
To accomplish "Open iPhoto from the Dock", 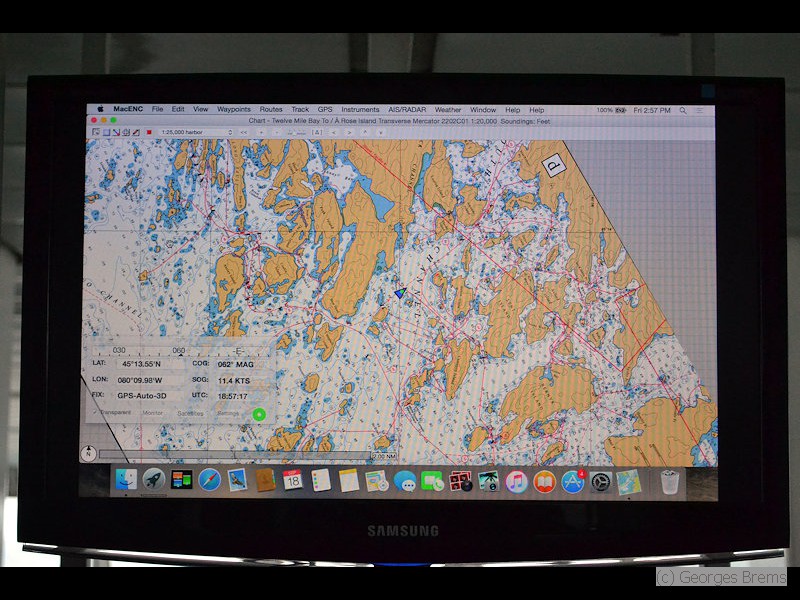I will click(x=489, y=482).
